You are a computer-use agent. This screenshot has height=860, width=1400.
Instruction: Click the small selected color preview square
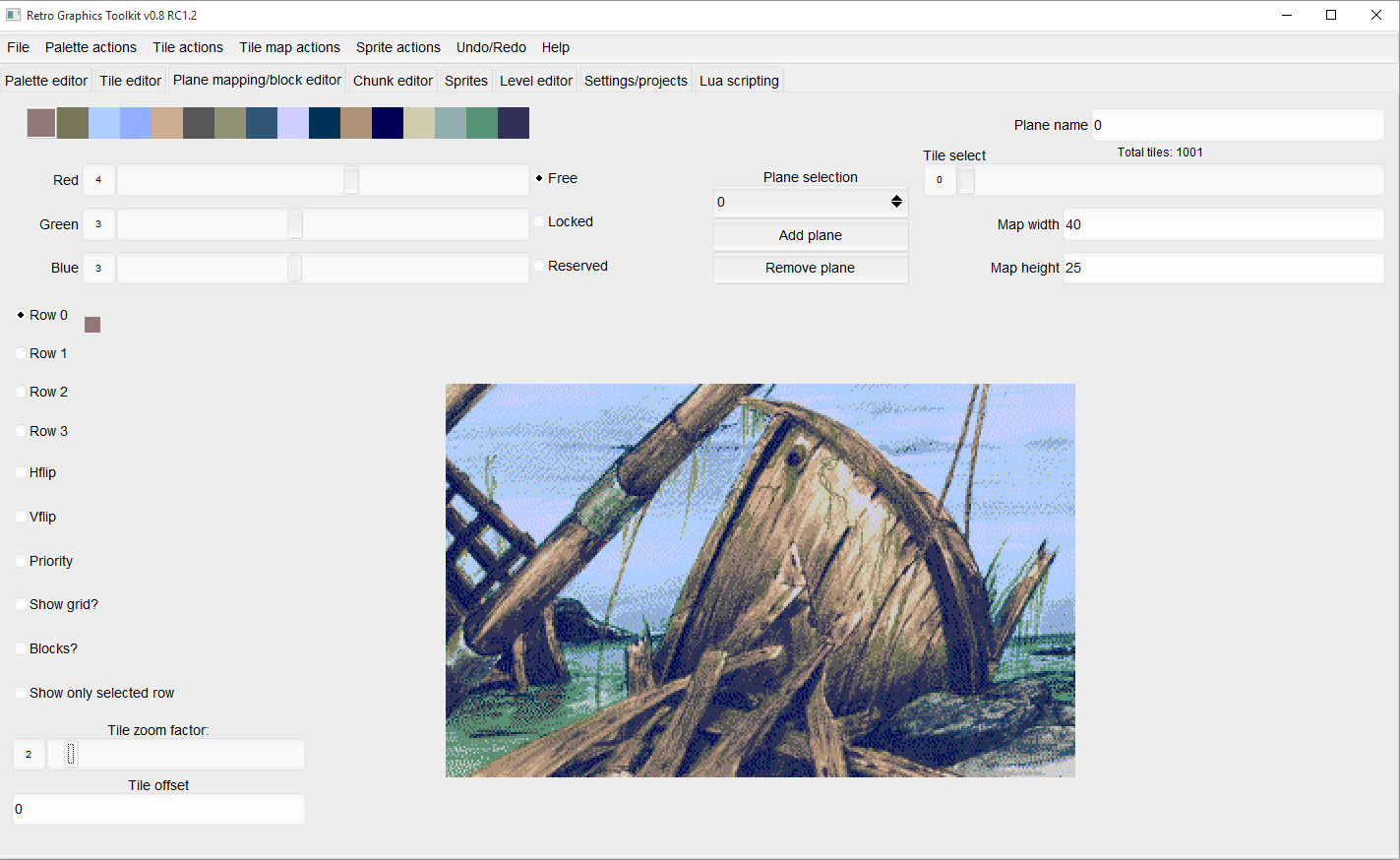pyautogui.click(x=92, y=325)
